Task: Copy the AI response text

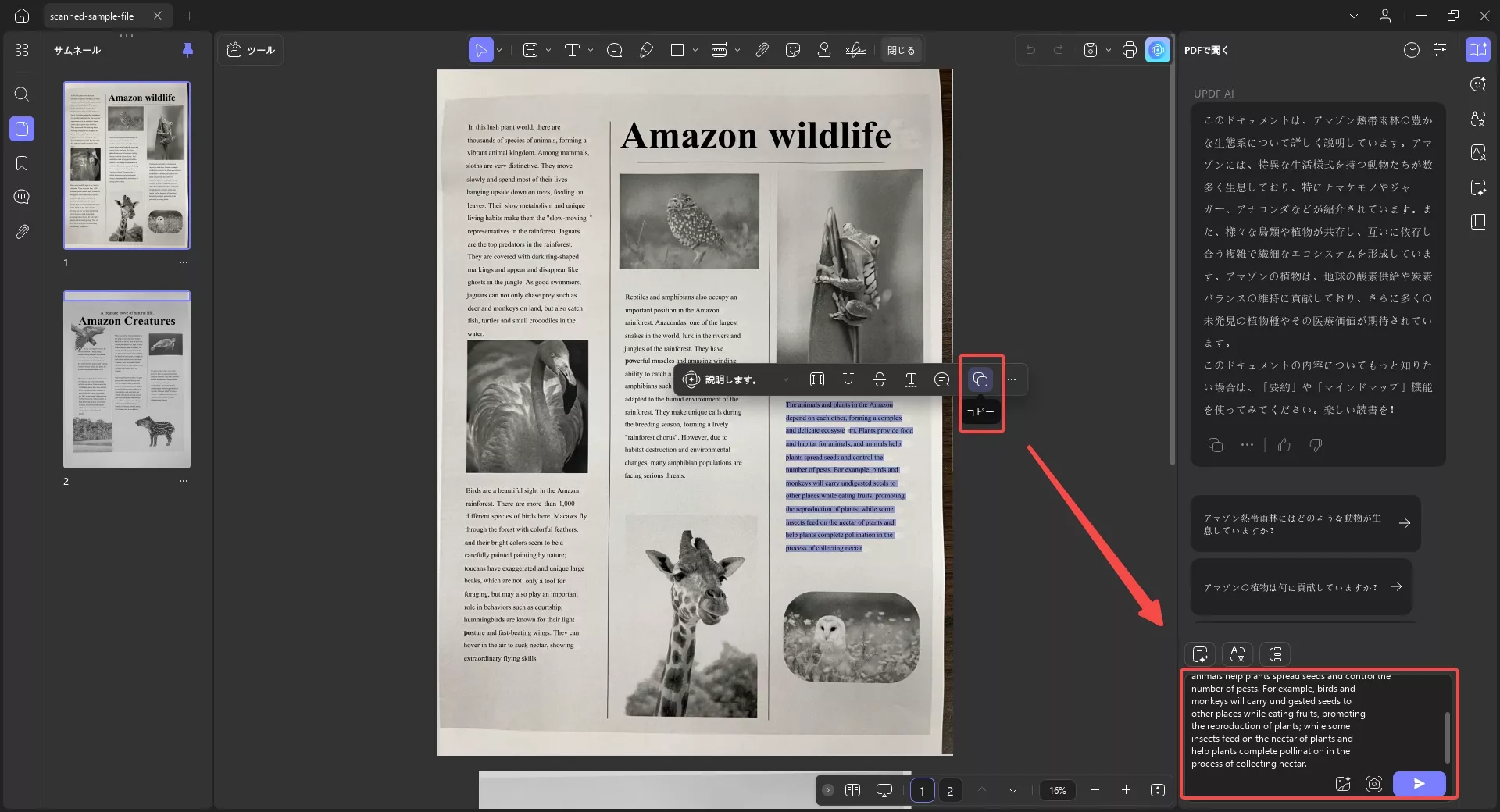Action: [x=1216, y=445]
